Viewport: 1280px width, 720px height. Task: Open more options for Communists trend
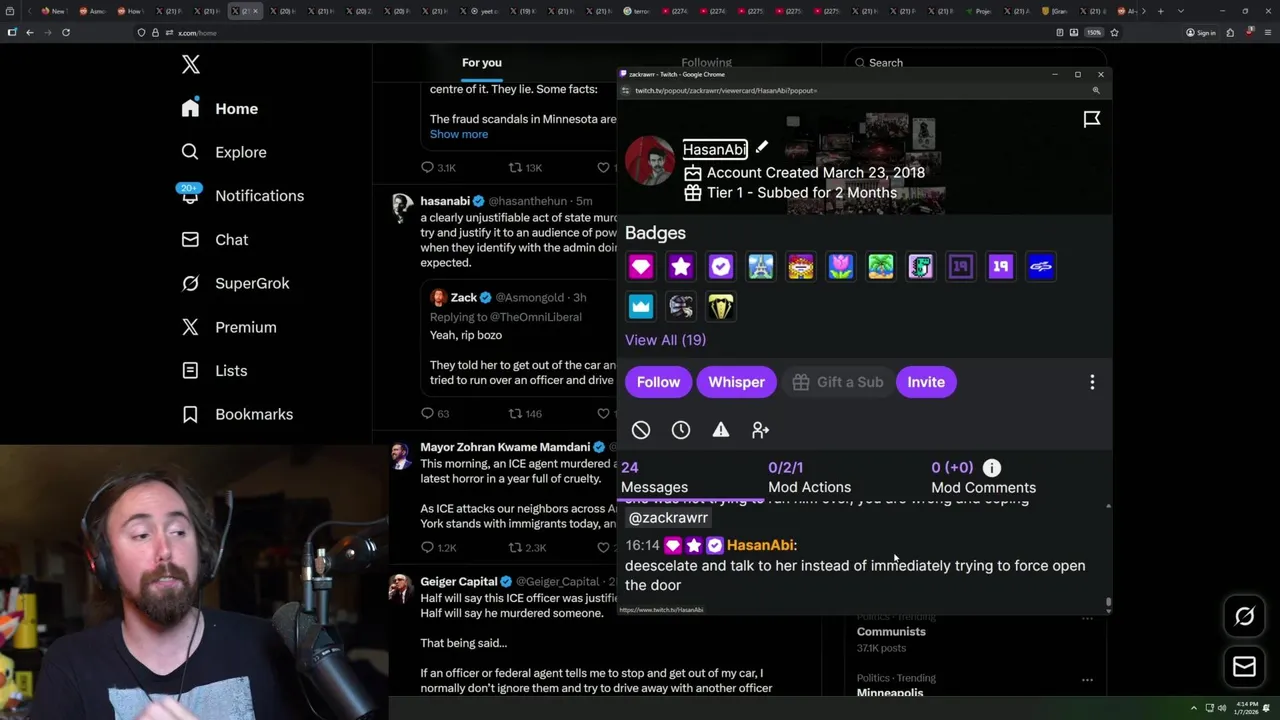pyautogui.click(x=1087, y=619)
